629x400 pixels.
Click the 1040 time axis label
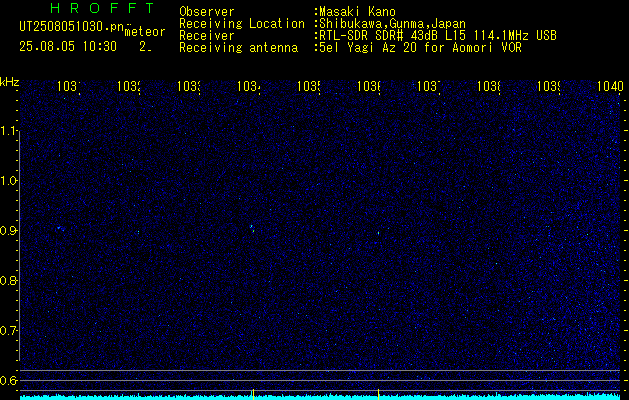(610, 86)
